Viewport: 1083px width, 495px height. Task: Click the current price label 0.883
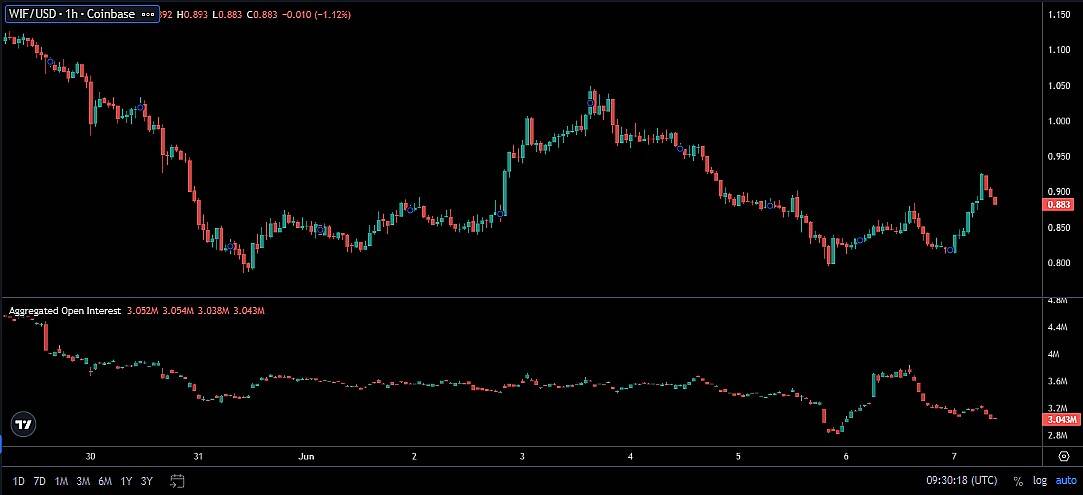click(x=1059, y=204)
